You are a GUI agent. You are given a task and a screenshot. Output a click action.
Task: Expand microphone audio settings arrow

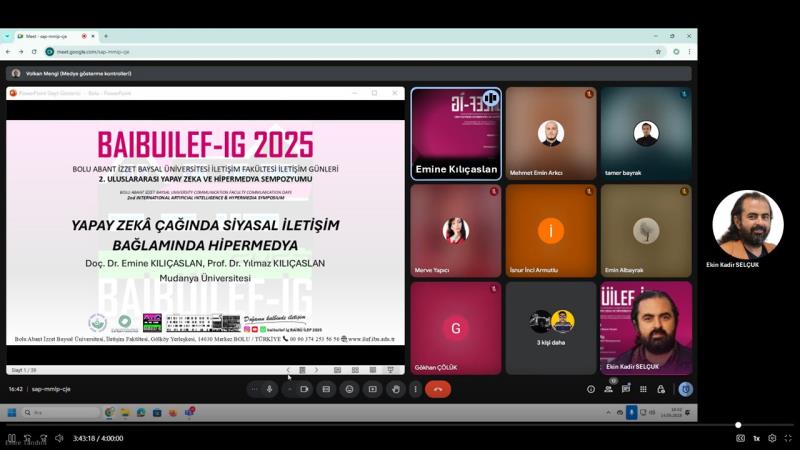coord(255,389)
